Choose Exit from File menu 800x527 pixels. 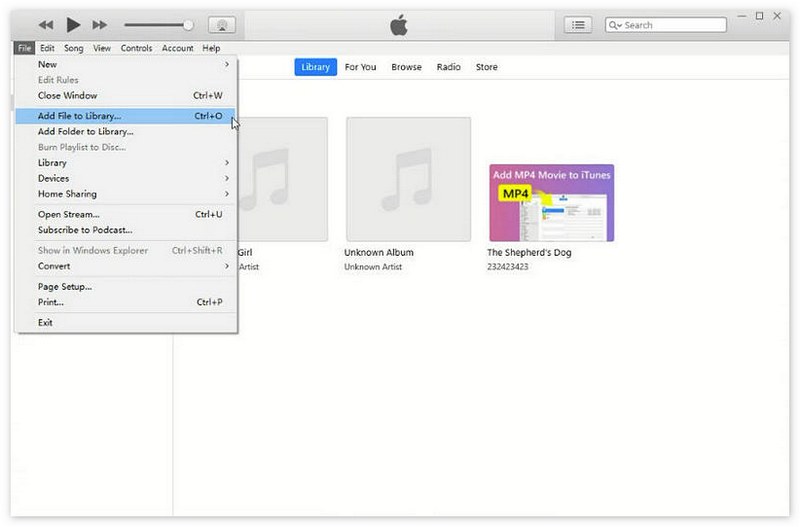tap(126, 322)
